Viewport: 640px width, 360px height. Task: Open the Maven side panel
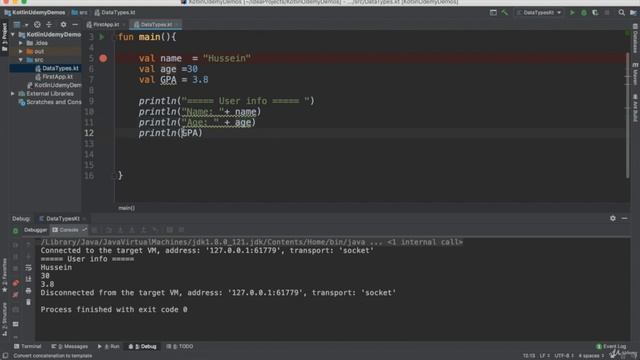click(x=636, y=74)
